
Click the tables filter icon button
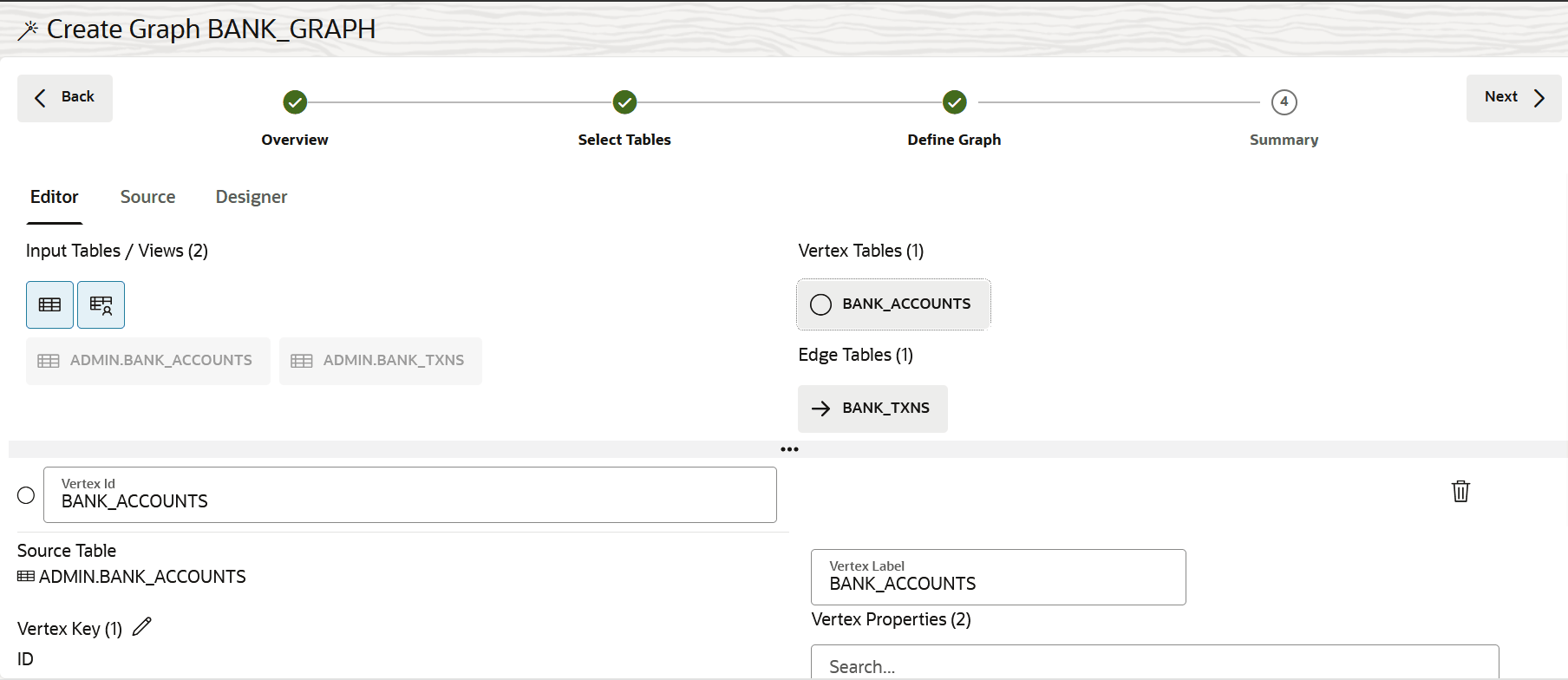(49, 304)
